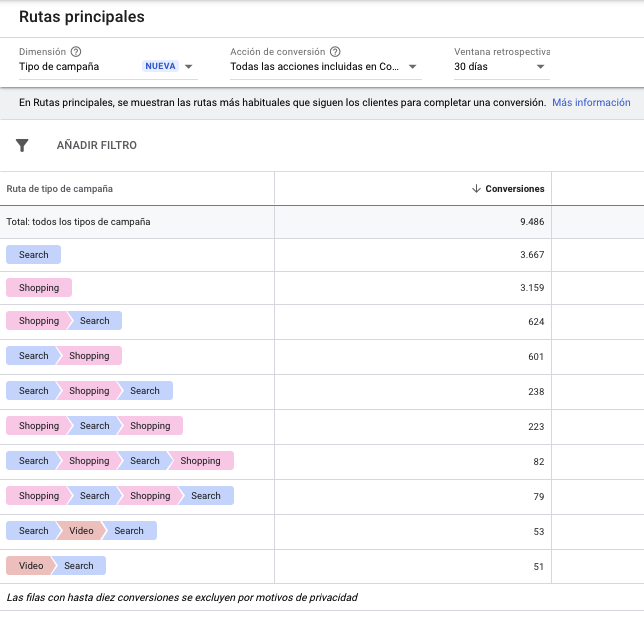Click Video chip in Video-Search row

coord(30,565)
